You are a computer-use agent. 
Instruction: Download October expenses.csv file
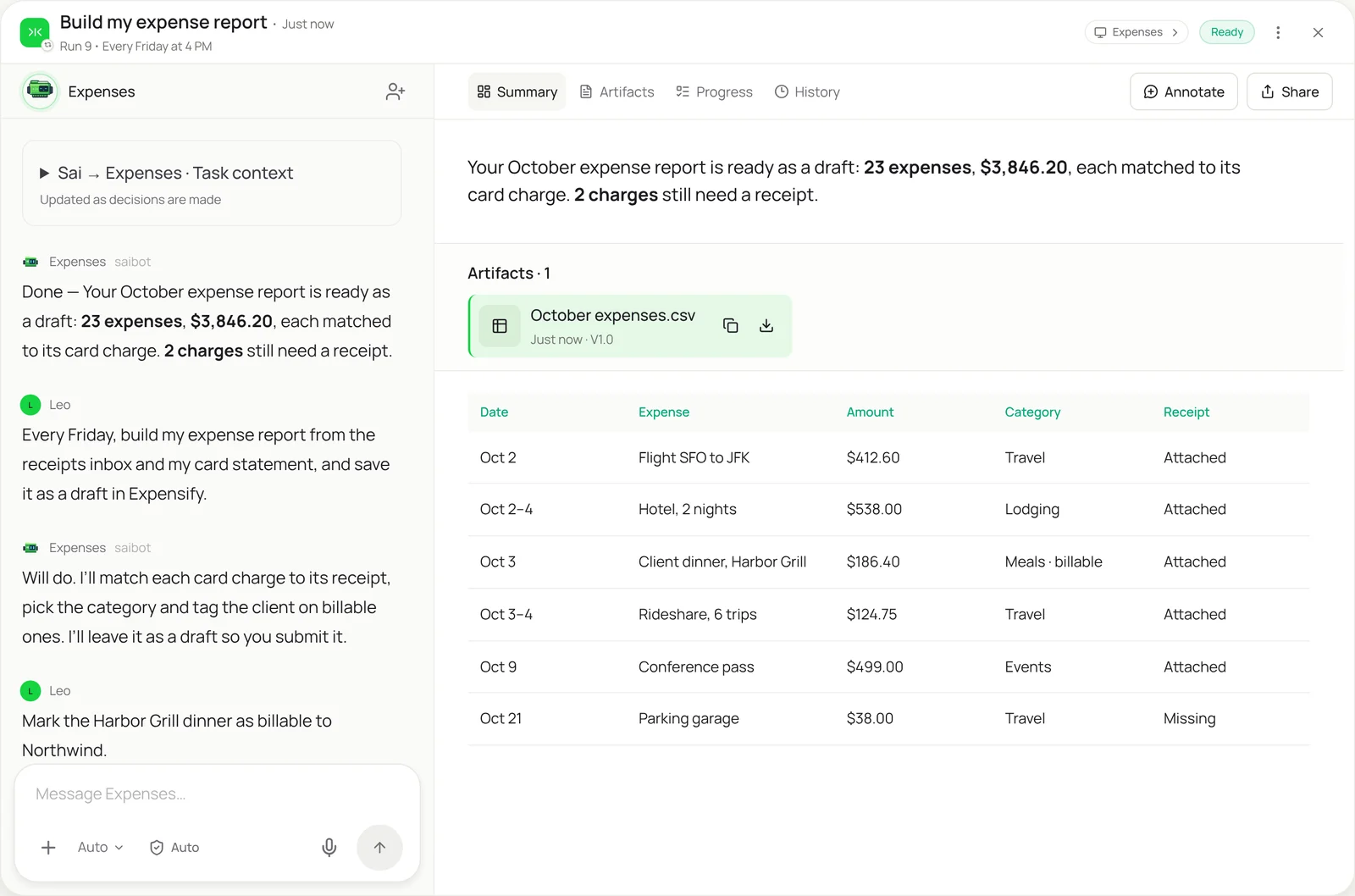click(766, 326)
